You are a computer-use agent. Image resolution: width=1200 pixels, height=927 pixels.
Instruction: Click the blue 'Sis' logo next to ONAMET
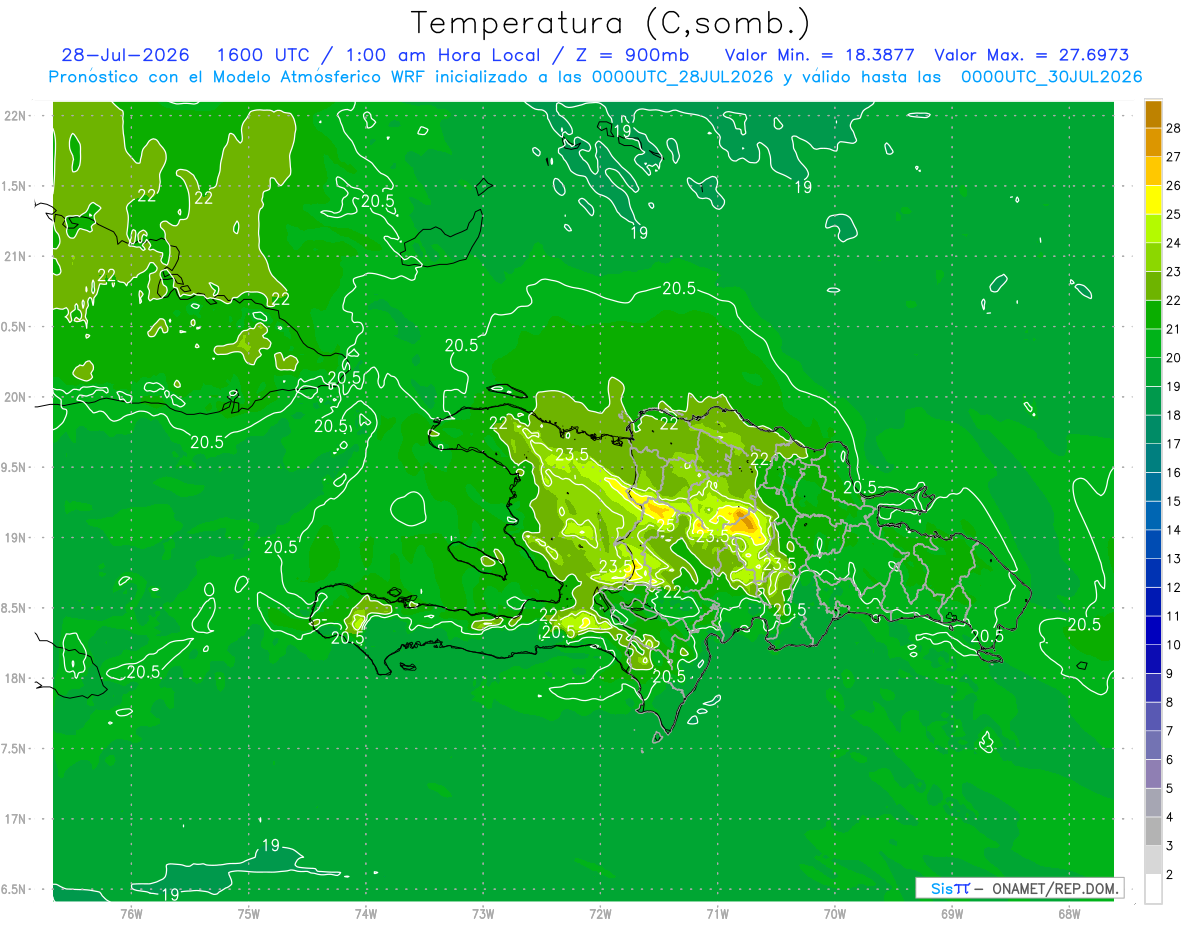point(942,888)
